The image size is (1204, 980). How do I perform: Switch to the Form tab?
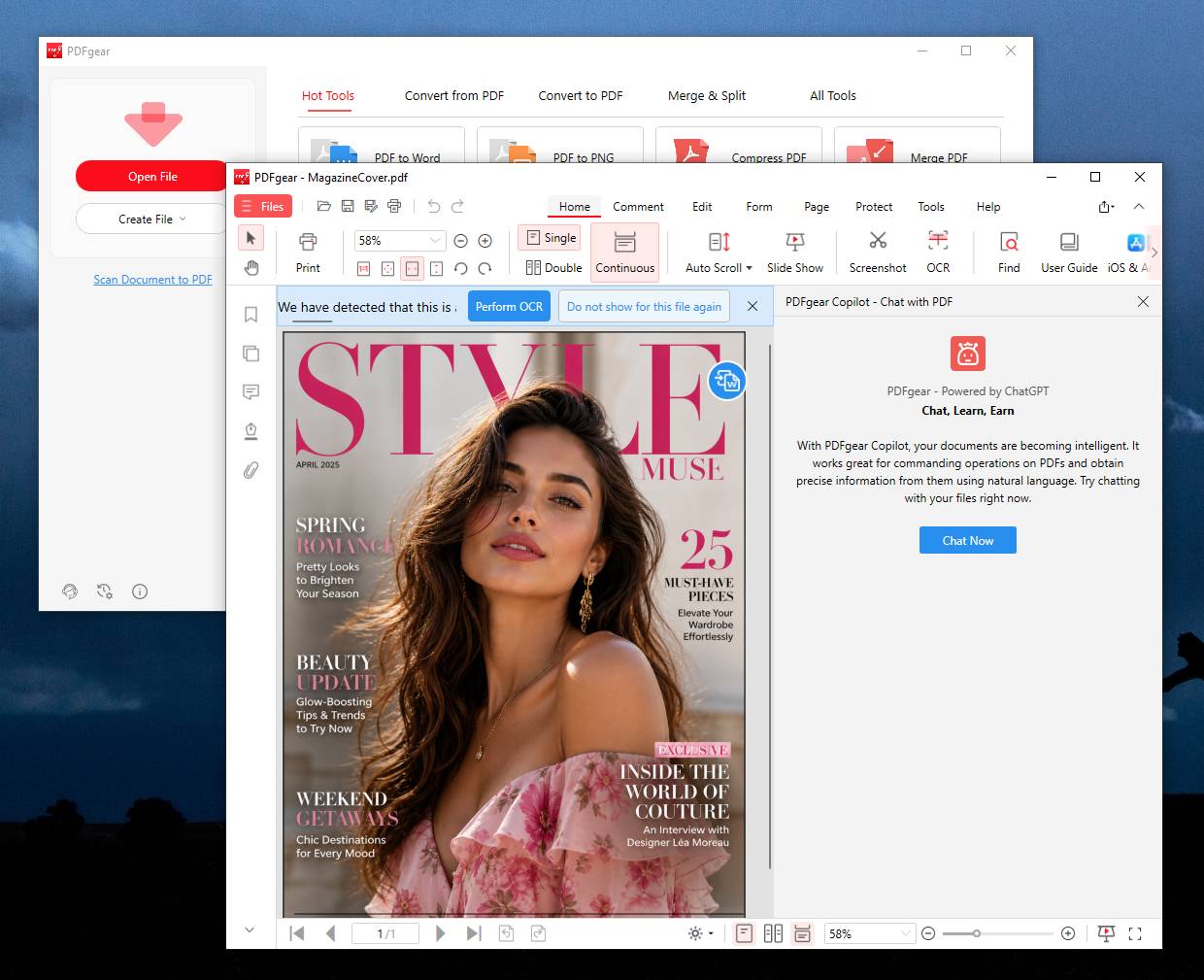pyautogui.click(x=759, y=207)
